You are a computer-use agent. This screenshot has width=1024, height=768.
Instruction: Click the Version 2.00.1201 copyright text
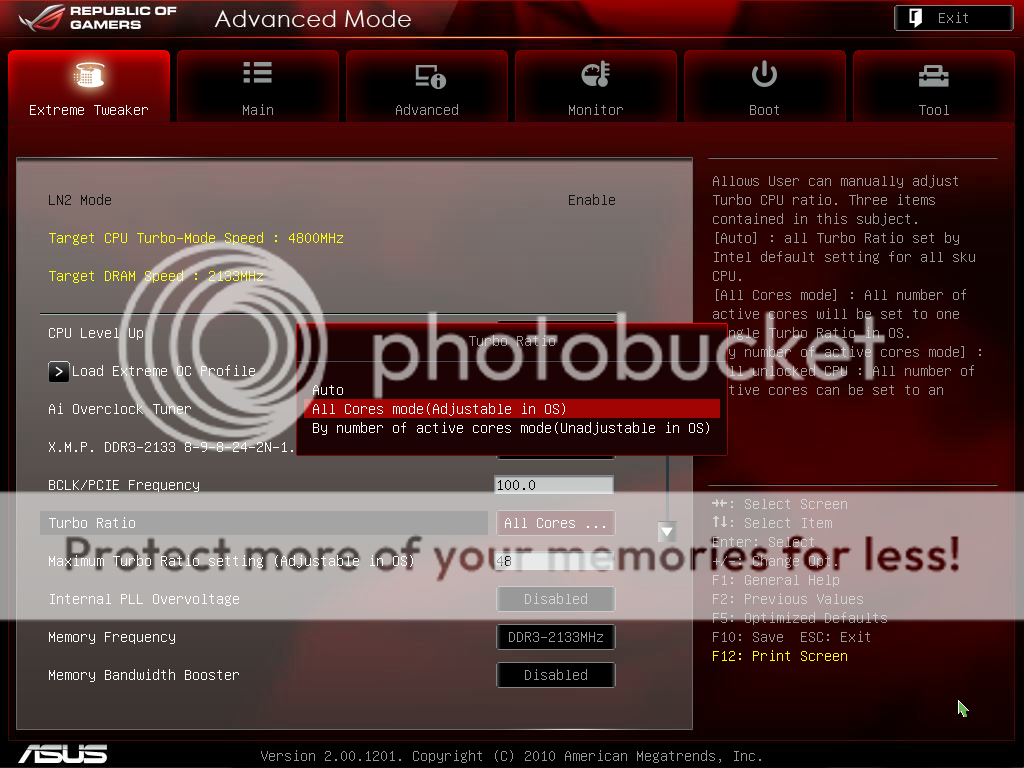(x=511, y=756)
